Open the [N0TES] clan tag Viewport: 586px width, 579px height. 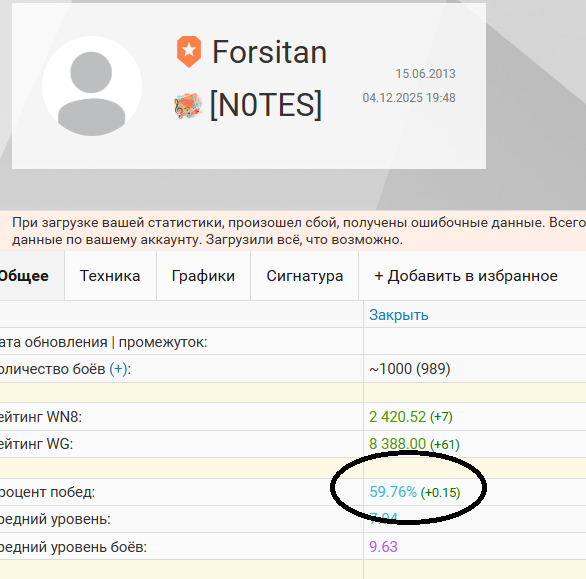(x=266, y=105)
